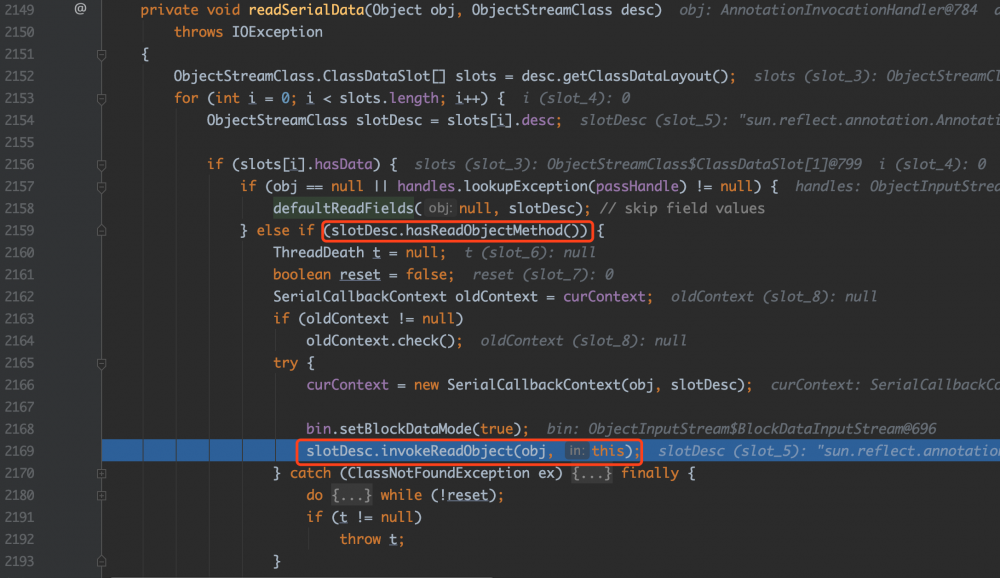Click inline hint 'reset (slot_7): 0'

tap(543, 274)
